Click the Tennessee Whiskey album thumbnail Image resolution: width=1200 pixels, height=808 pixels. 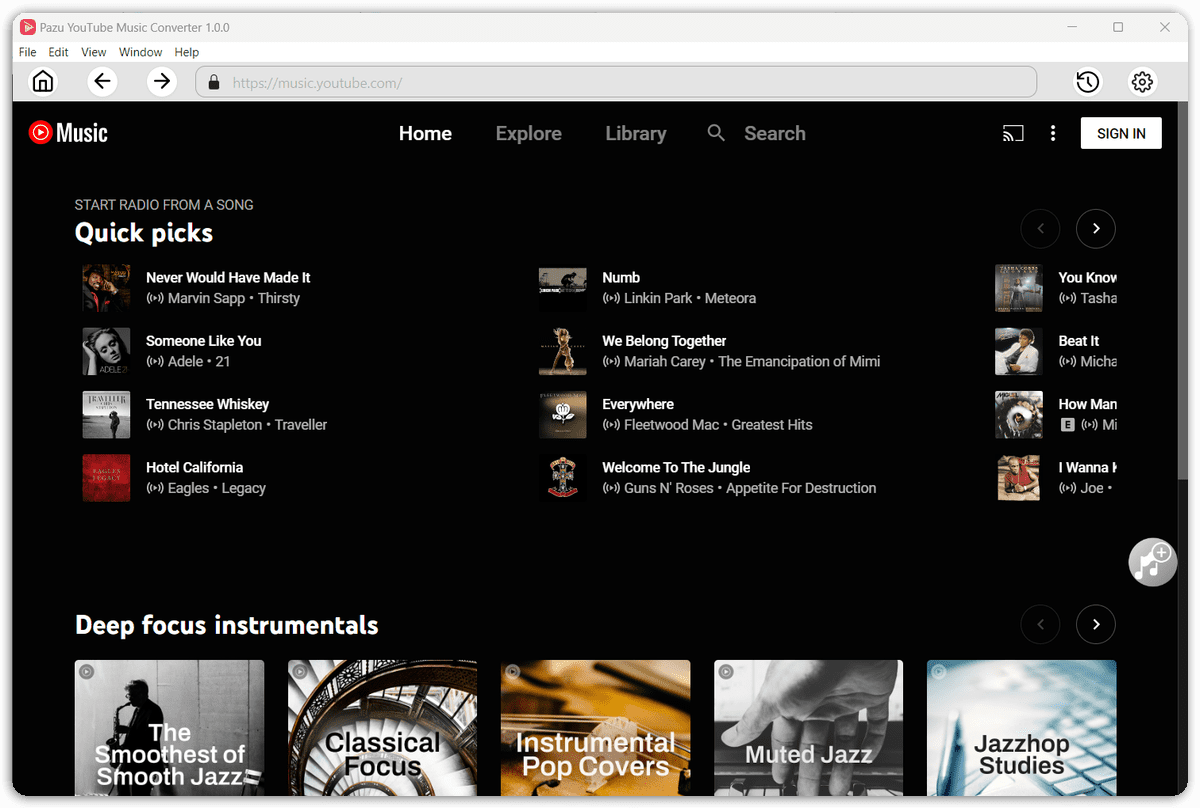point(107,414)
